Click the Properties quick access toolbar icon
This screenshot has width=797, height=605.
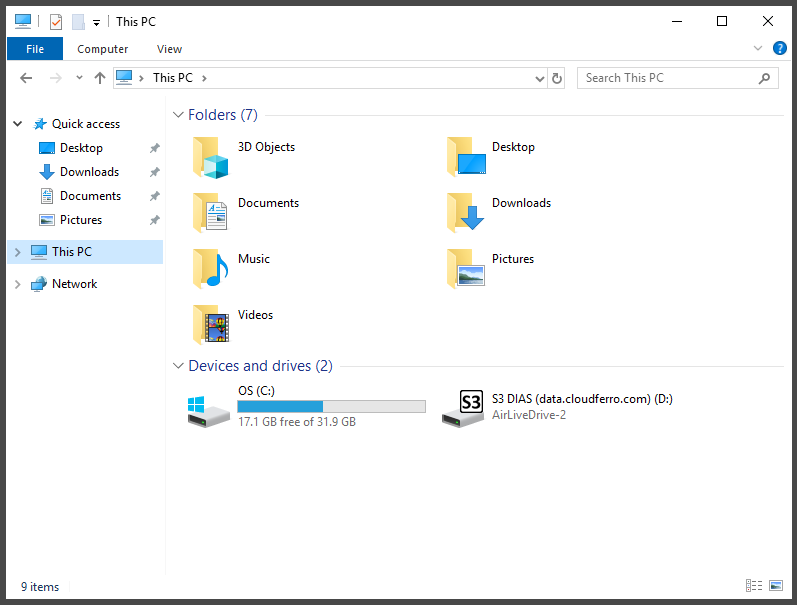click(x=56, y=22)
